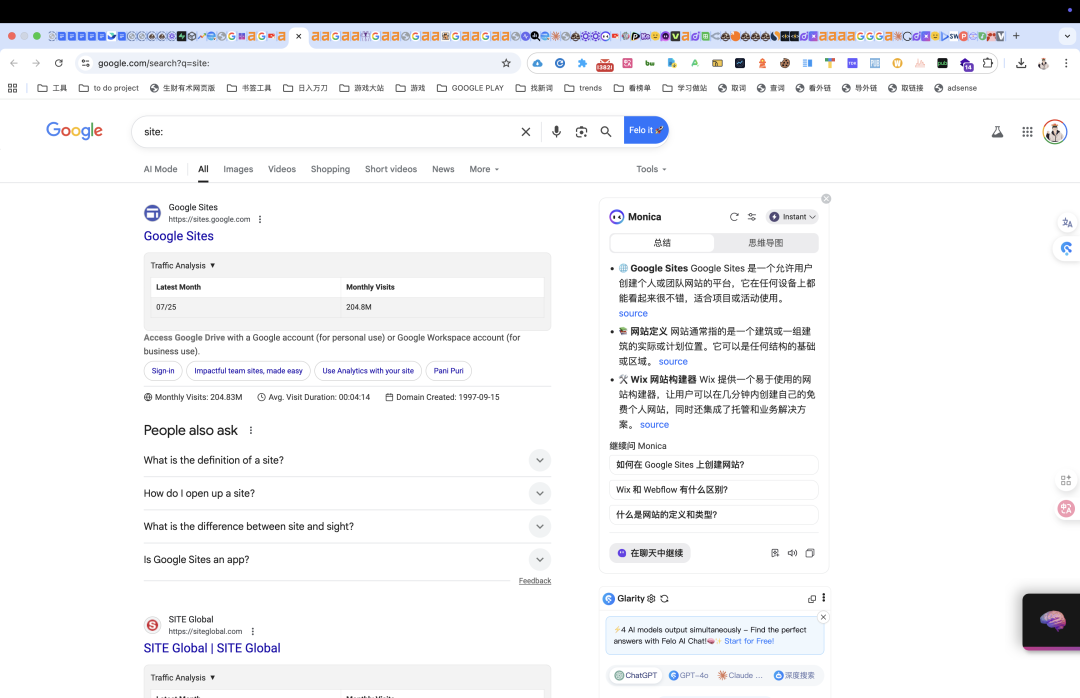Open the Tools dropdown
The width and height of the screenshot is (1080, 698).
(651, 169)
